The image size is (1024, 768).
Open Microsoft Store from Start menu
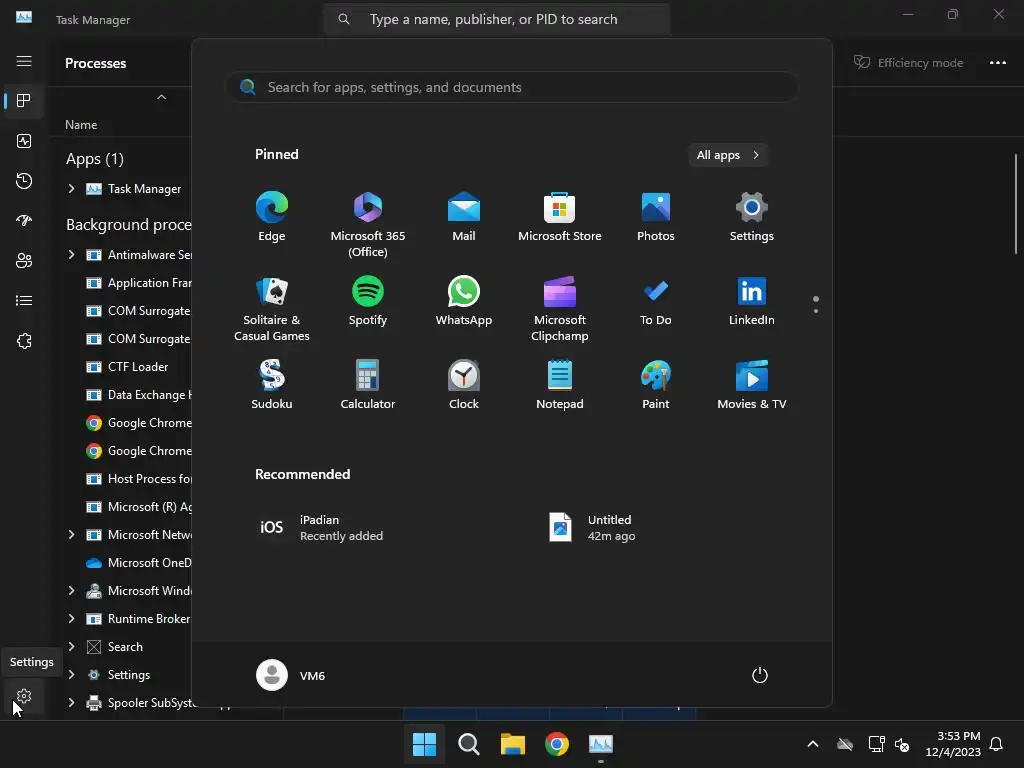tap(560, 217)
